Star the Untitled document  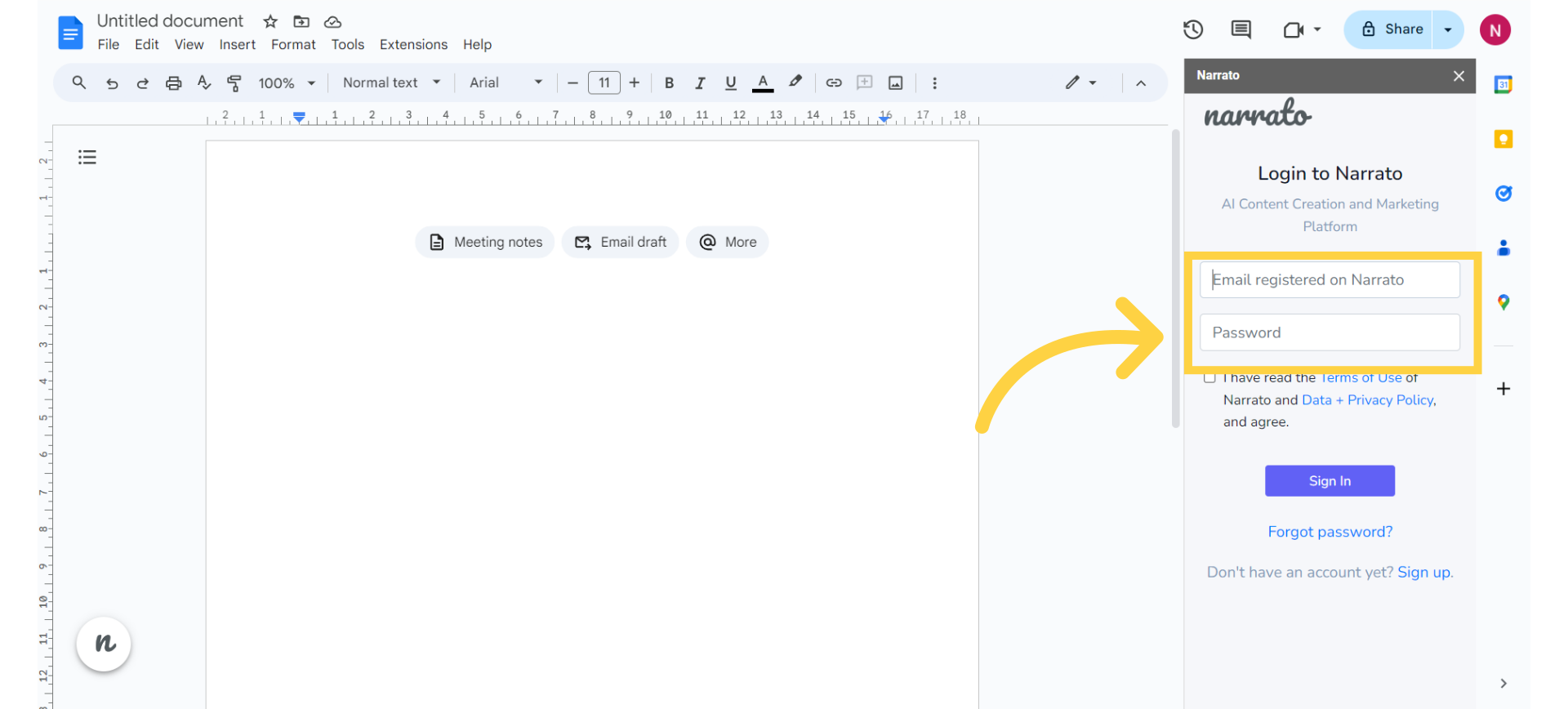coord(270,21)
